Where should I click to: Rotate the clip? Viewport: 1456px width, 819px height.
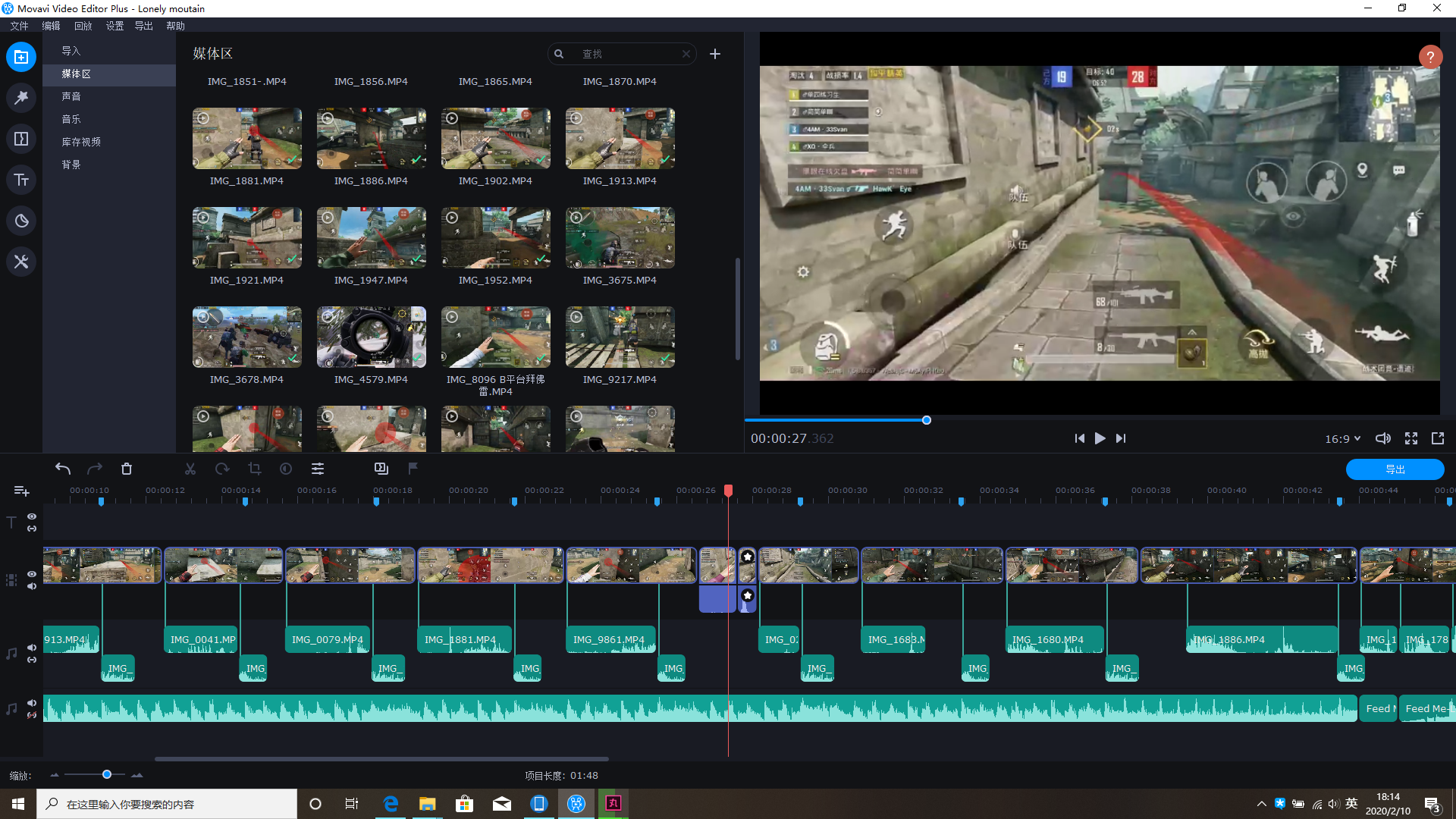222,469
